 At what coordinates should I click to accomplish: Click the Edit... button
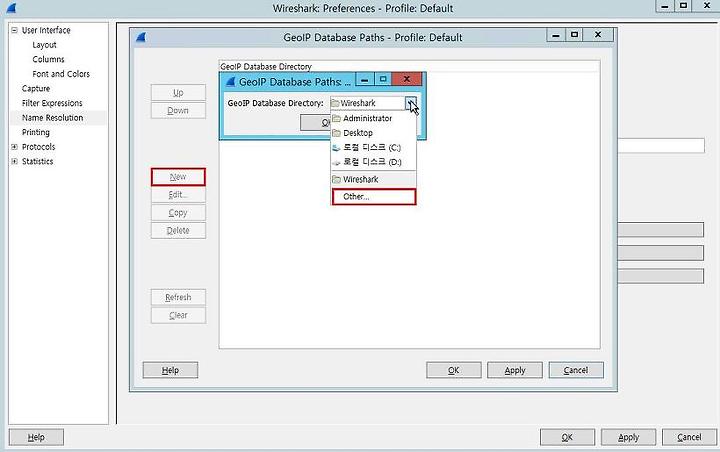178,195
